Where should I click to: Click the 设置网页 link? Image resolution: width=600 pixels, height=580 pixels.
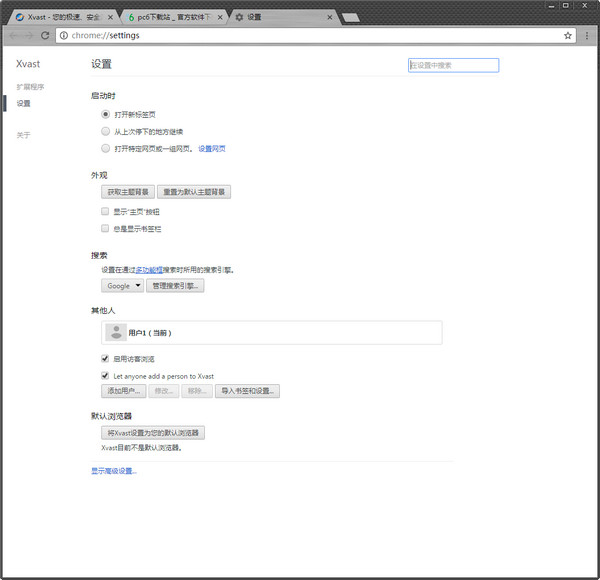(x=211, y=148)
